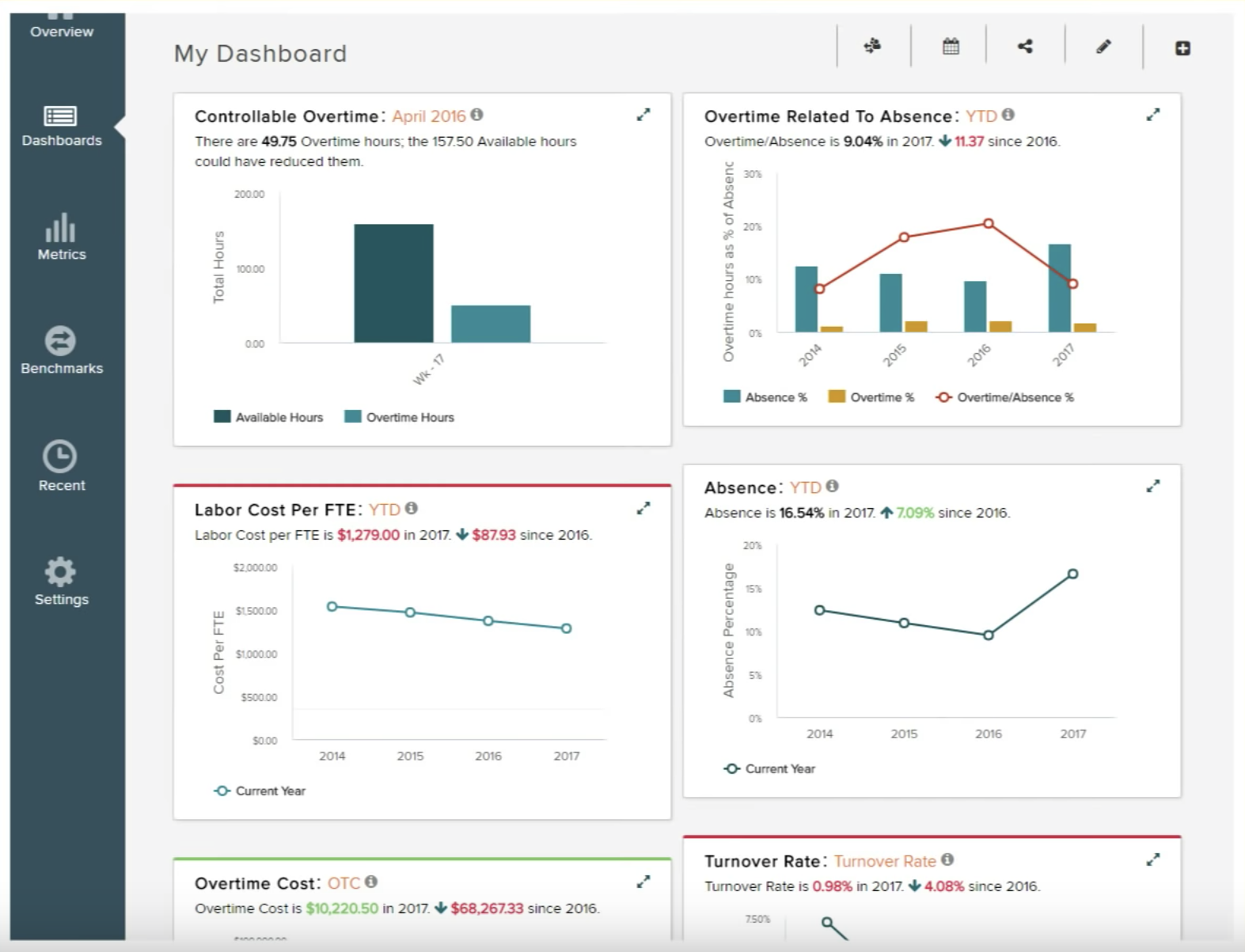Click the Absence % teal legend swatch

(x=732, y=396)
